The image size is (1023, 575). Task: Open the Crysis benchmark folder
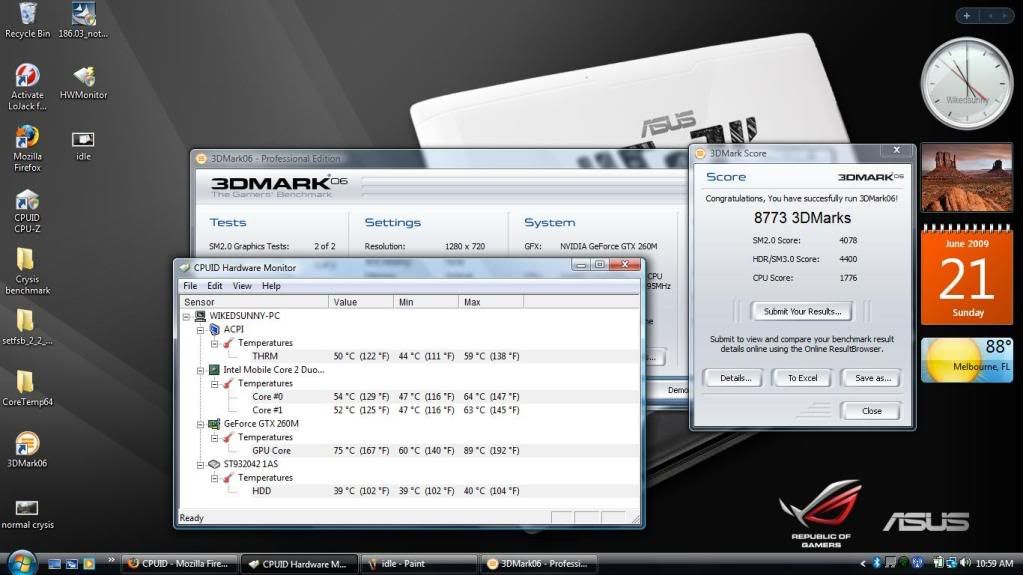pos(27,272)
